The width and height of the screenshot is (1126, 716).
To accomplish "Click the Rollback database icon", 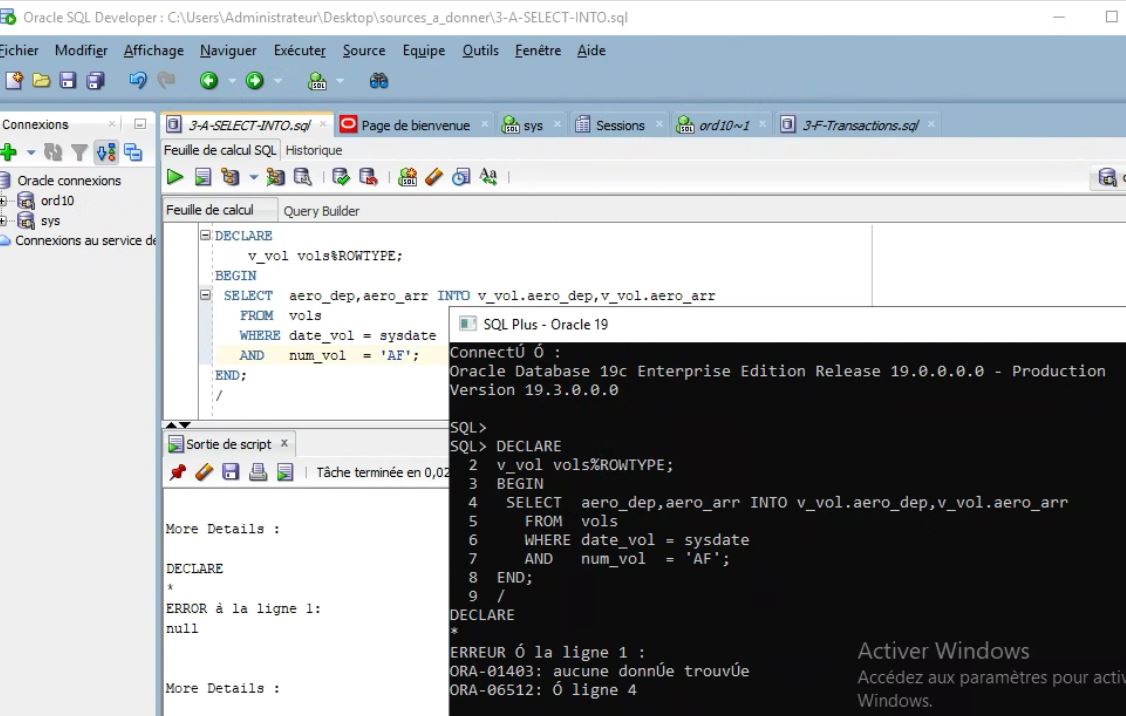I will coord(367,177).
